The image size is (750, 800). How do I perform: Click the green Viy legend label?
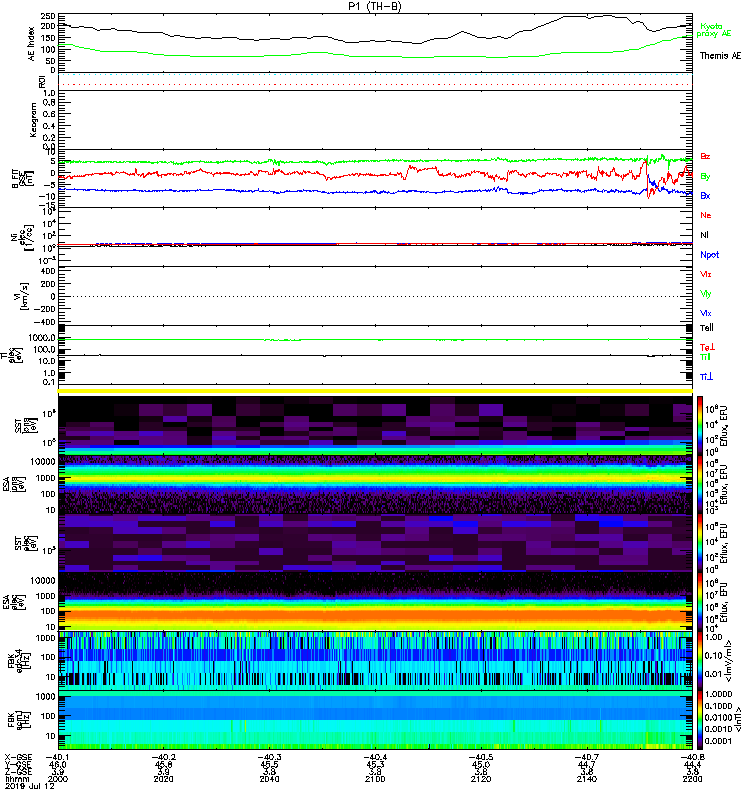pos(706,294)
